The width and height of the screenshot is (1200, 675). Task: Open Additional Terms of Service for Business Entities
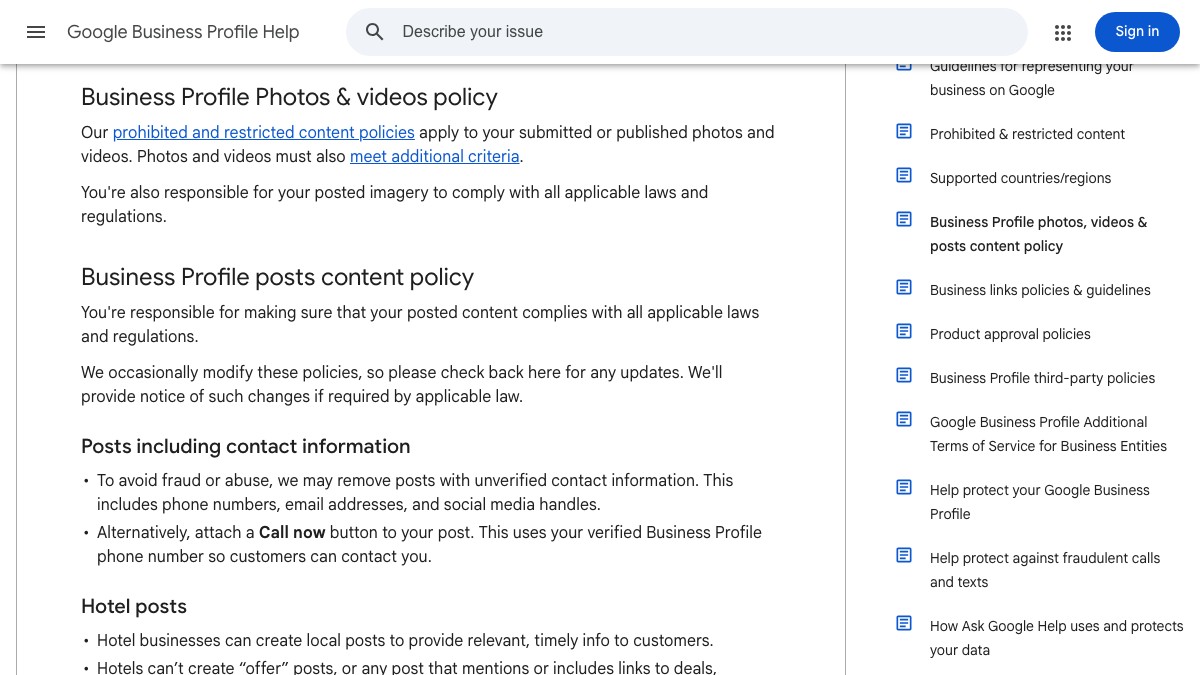1048,434
